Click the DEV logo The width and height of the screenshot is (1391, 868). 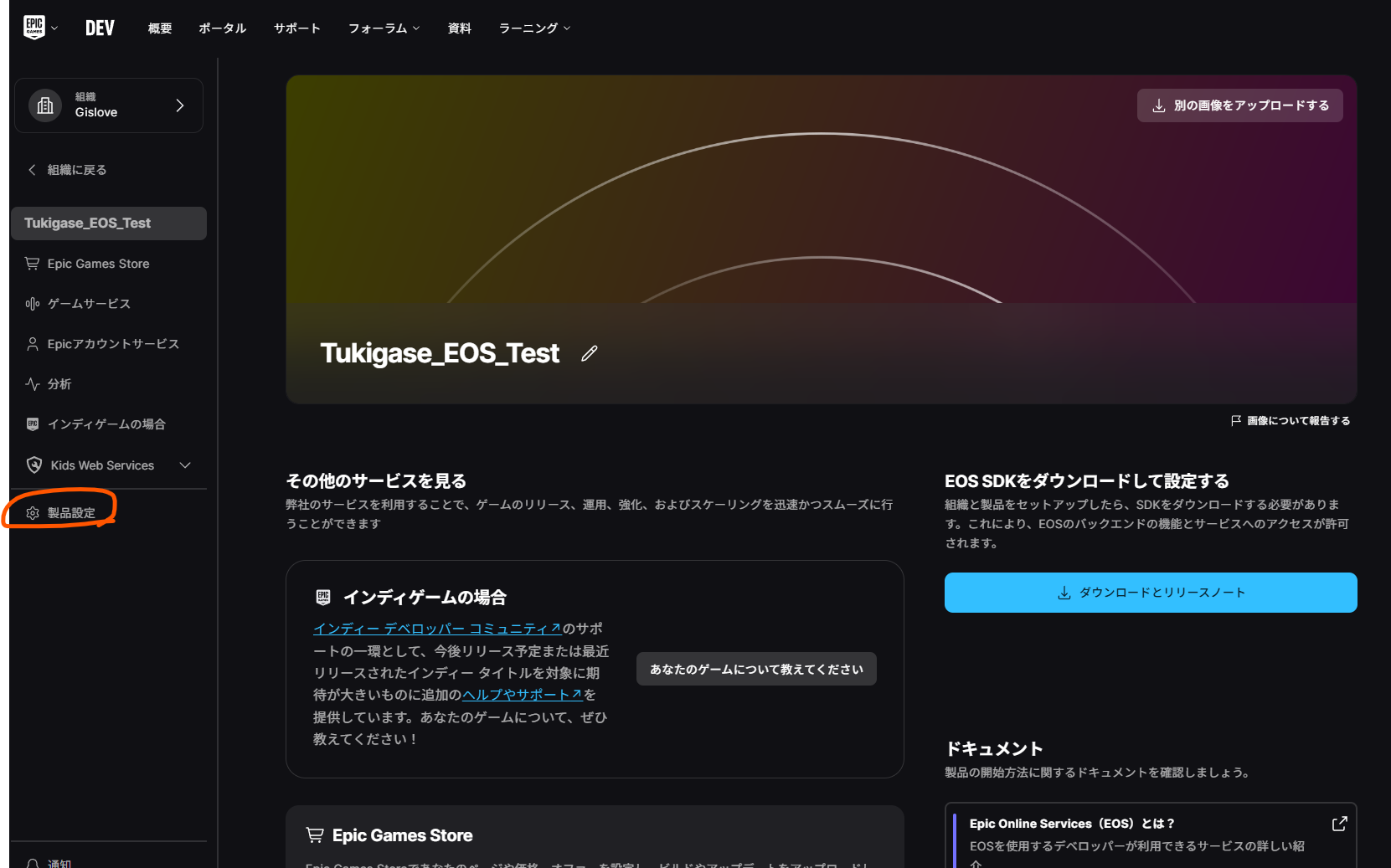click(x=100, y=28)
